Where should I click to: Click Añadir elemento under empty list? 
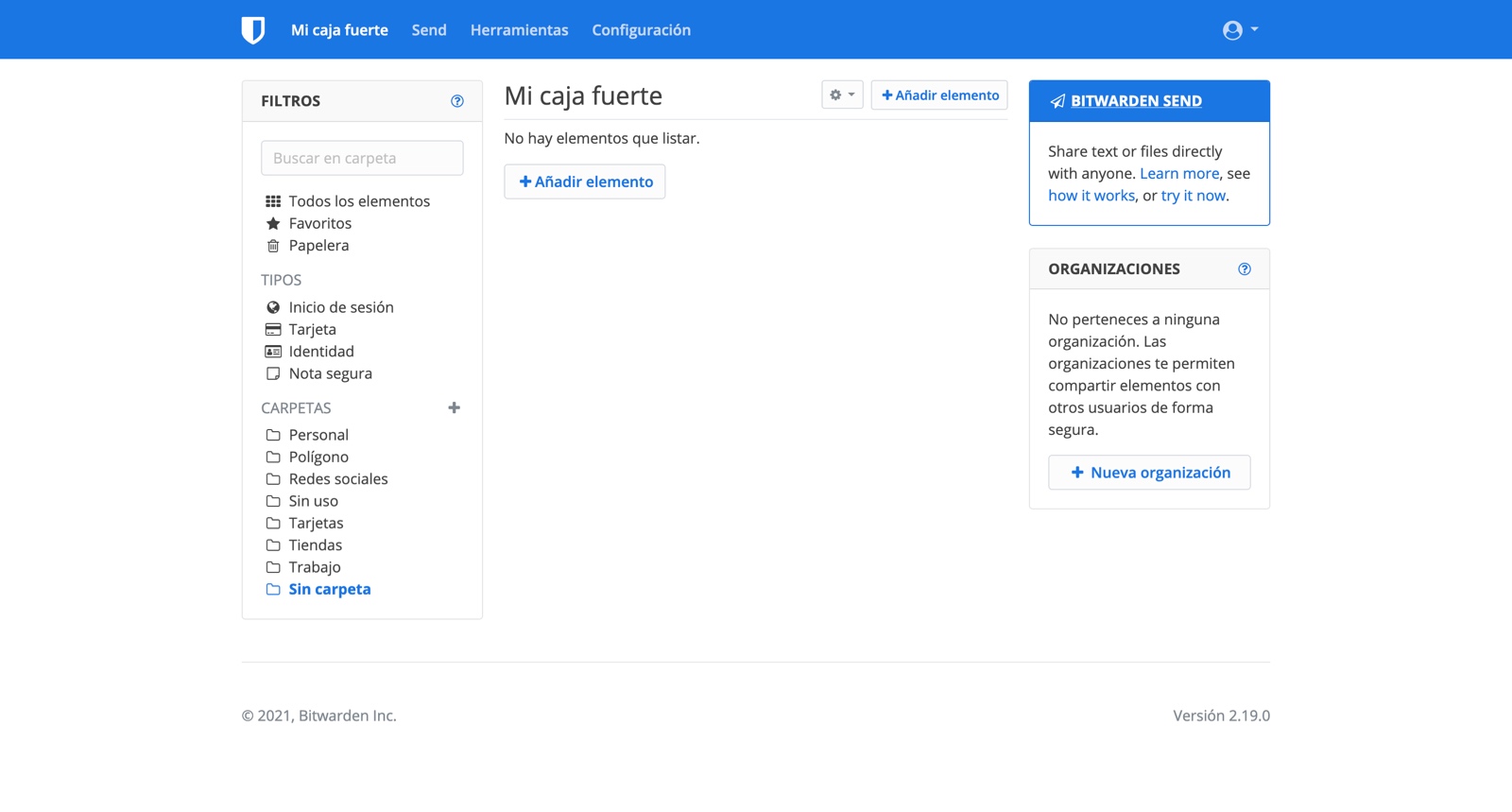[585, 181]
